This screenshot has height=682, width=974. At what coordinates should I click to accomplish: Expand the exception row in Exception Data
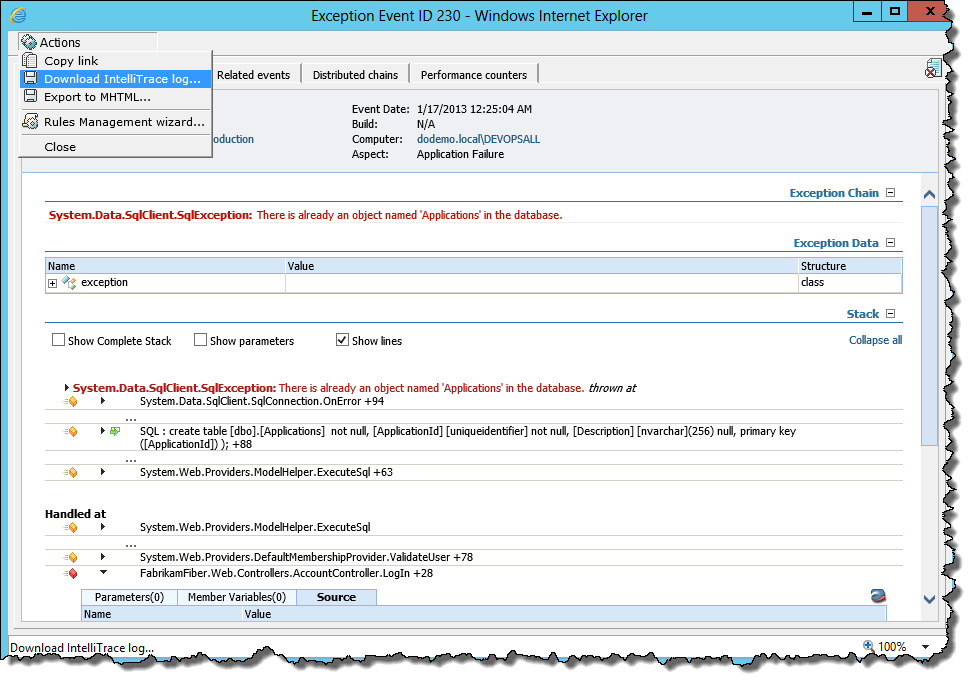(x=53, y=283)
